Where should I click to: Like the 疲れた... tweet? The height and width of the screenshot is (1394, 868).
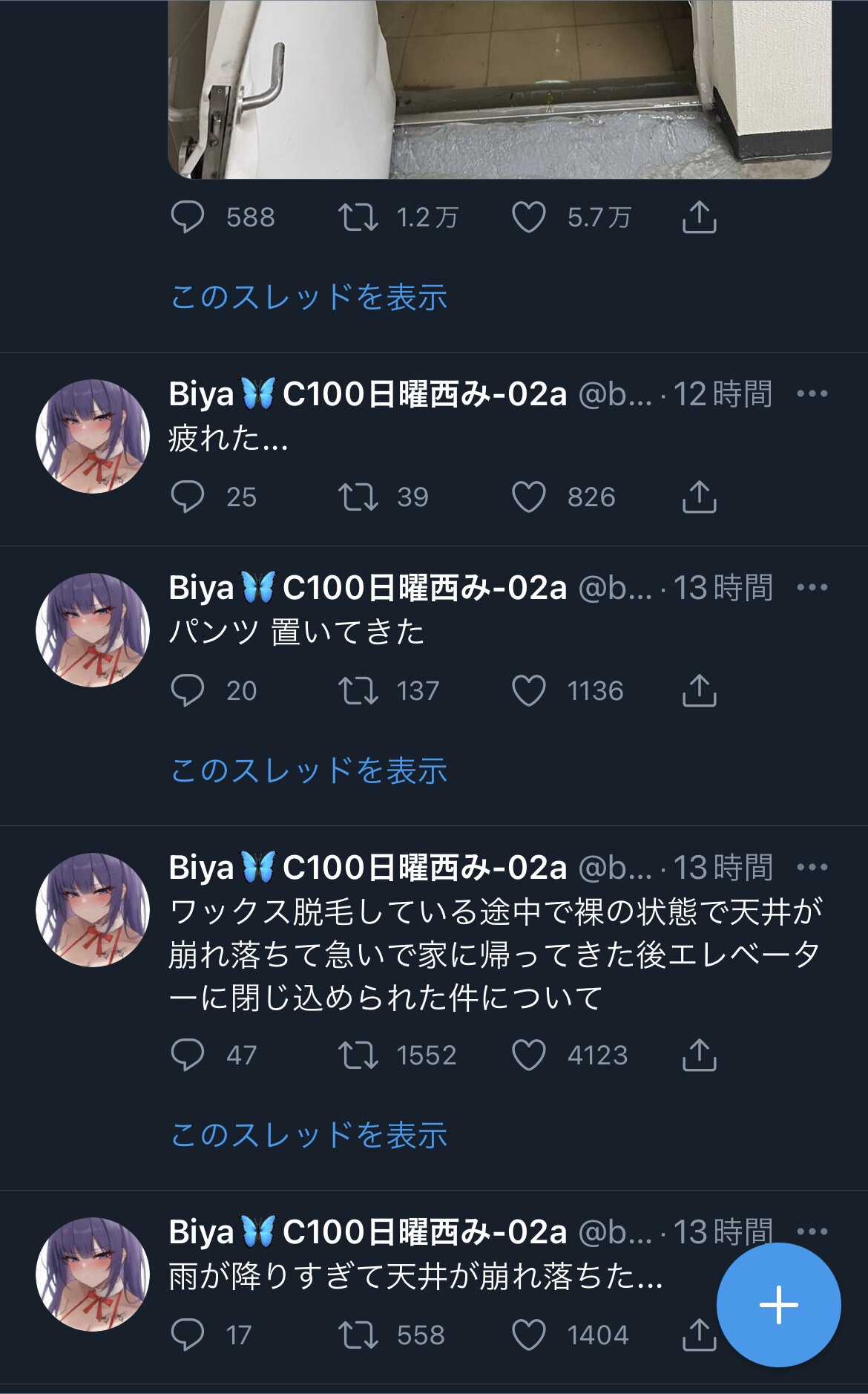tap(529, 497)
